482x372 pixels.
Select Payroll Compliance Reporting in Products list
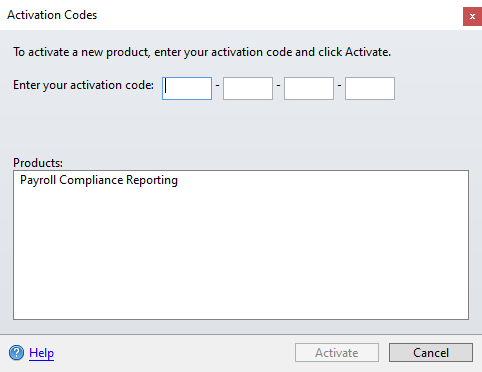tap(99, 180)
